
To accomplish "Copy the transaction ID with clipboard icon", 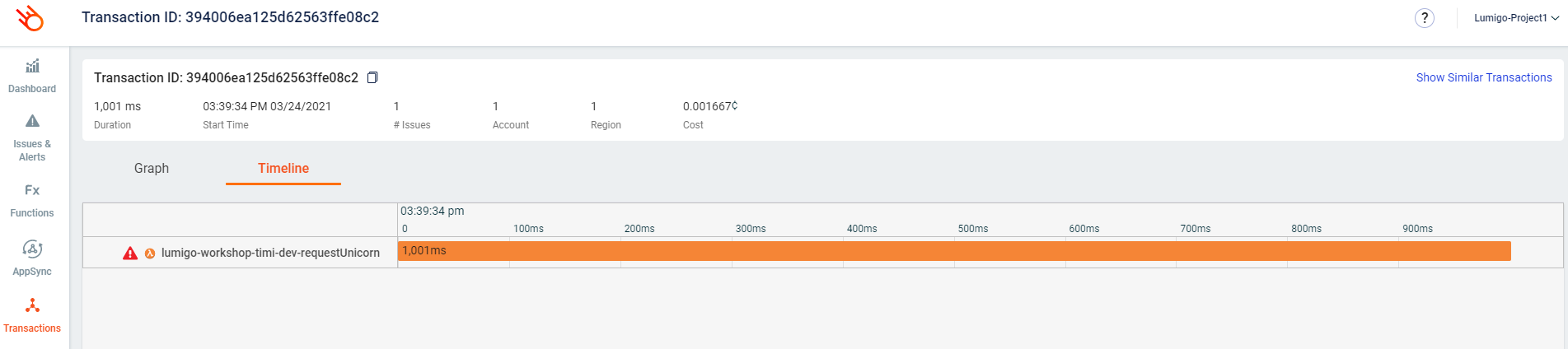I will (x=372, y=77).
